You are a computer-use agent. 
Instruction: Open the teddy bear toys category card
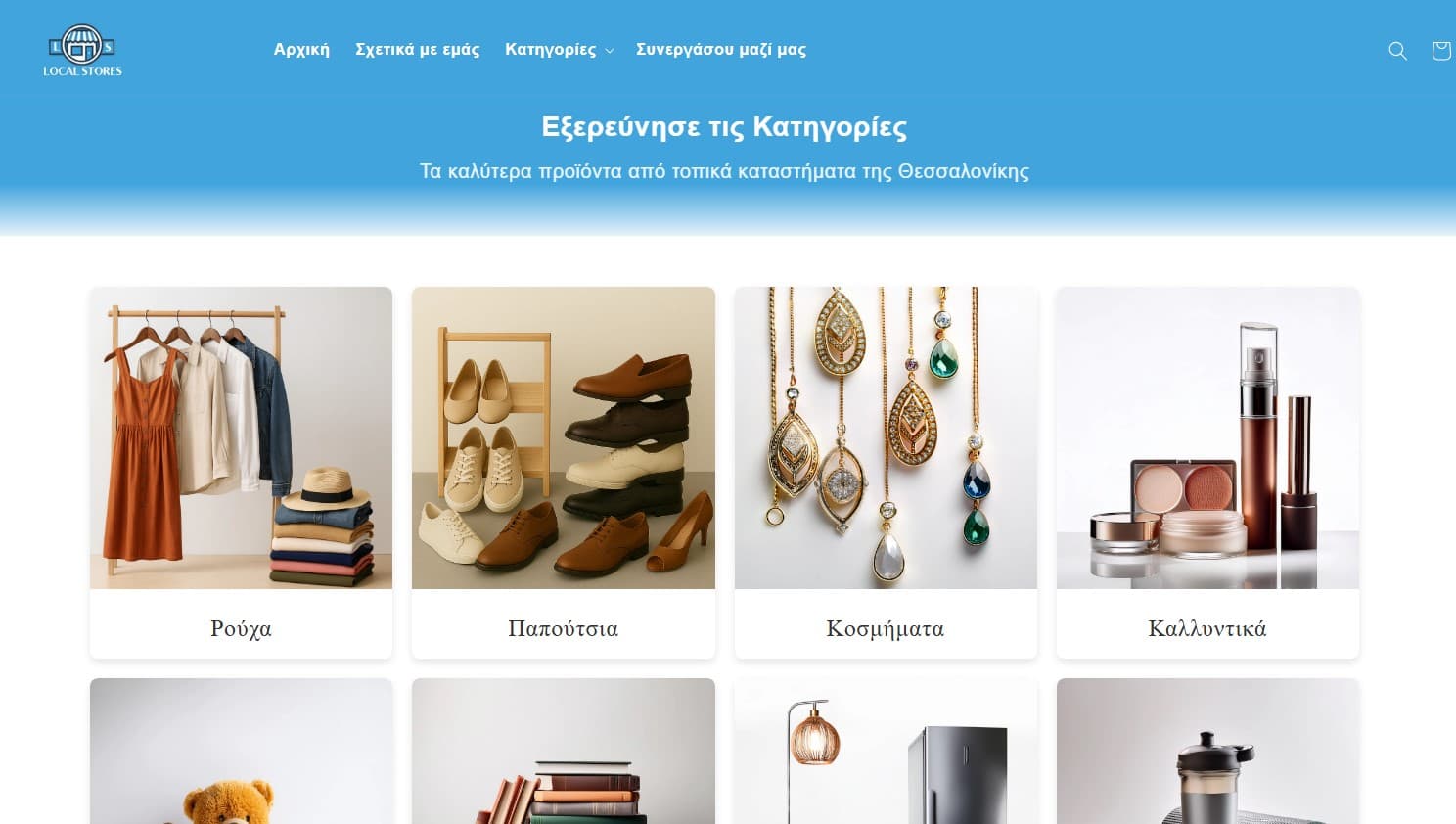241,752
